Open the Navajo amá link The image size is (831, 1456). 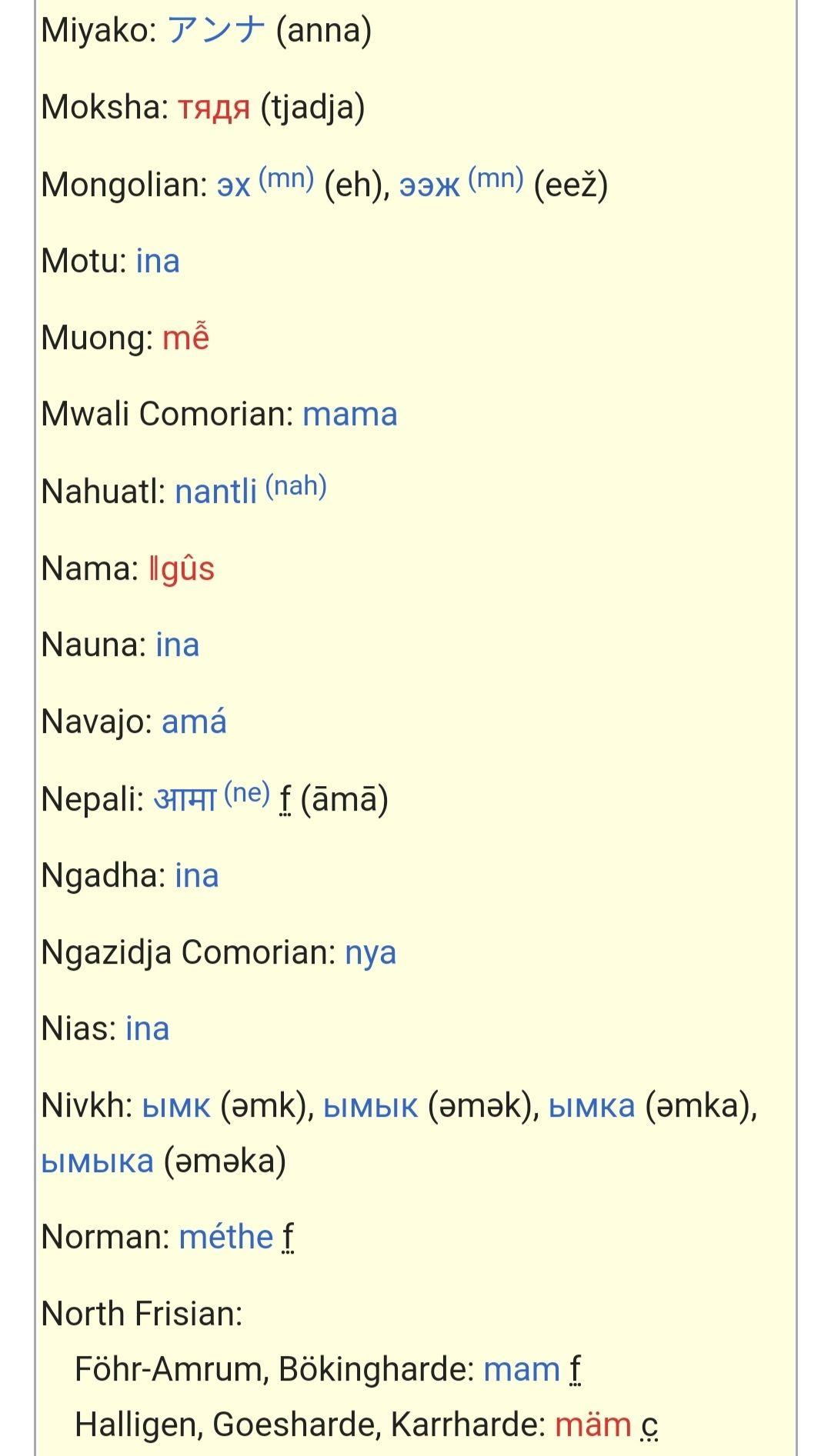[194, 722]
